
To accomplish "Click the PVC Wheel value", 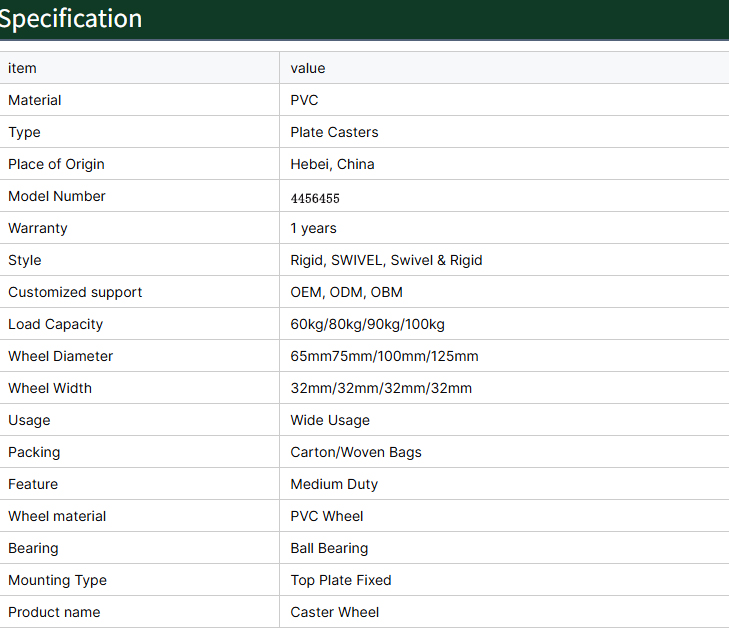I will [x=326, y=516].
